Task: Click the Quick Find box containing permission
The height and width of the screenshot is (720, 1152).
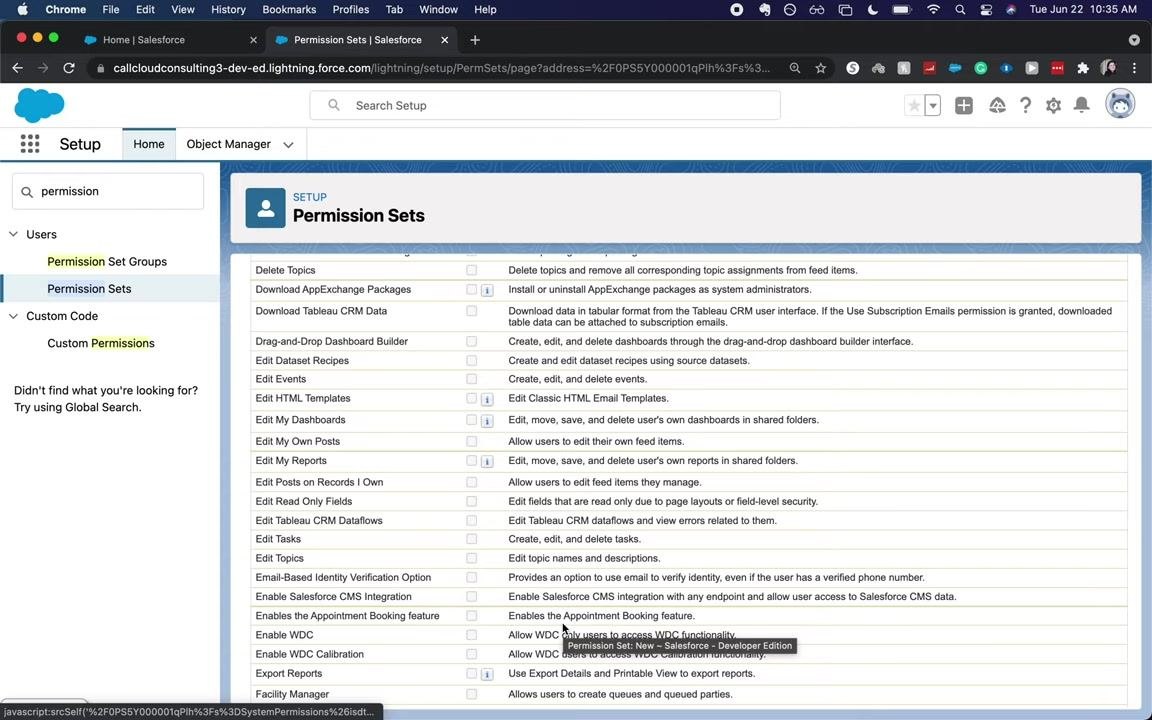Action: [107, 191]
